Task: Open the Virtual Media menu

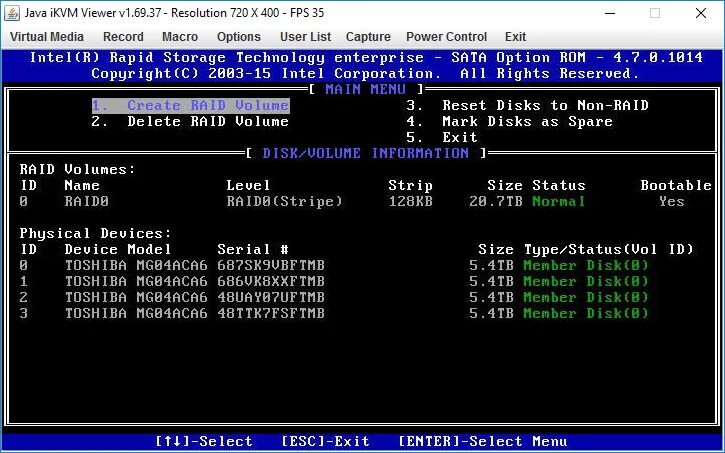Action: pyautogui.click(x=47, y=37)
